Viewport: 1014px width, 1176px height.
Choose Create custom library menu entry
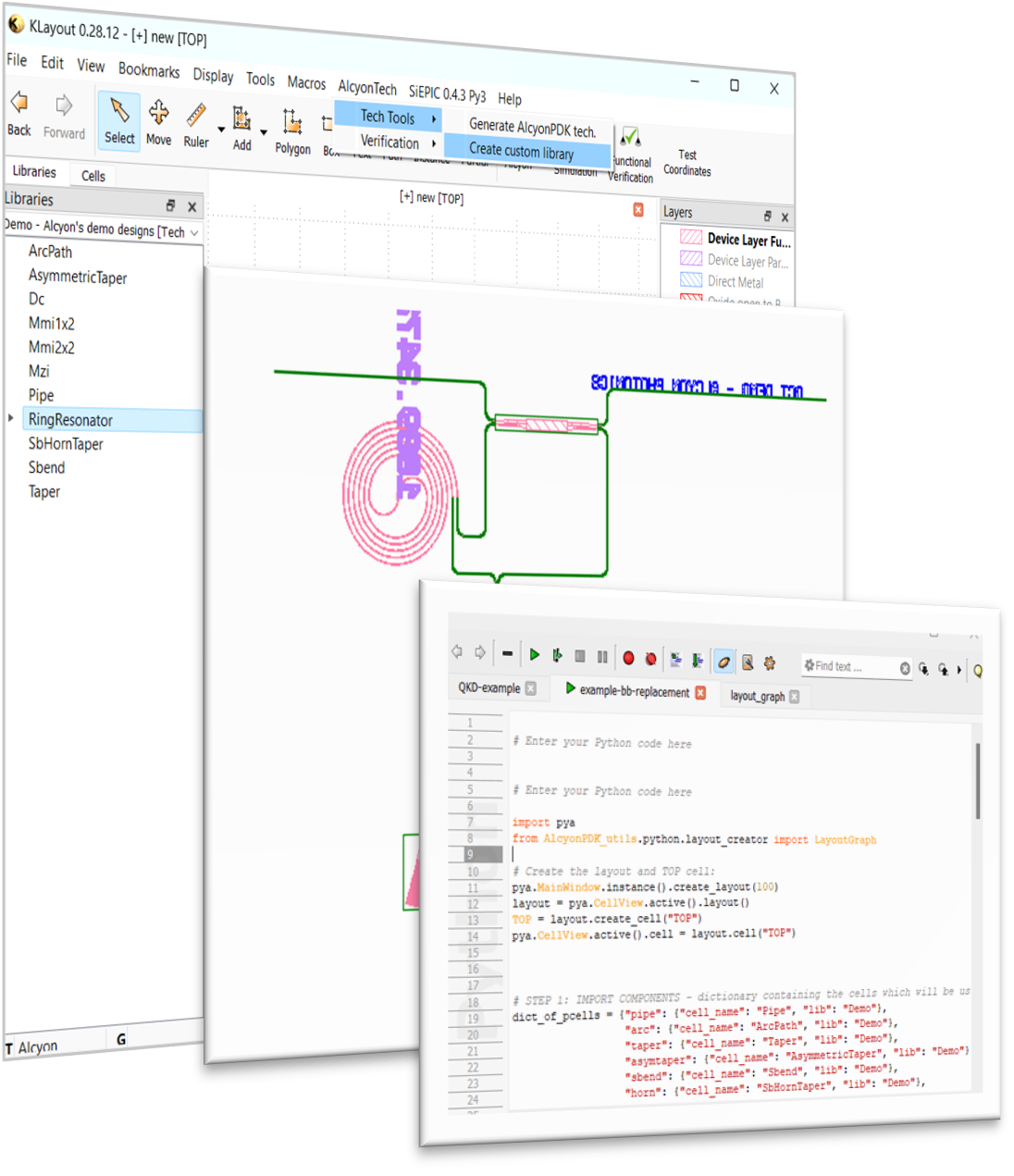tap(521, 151)
